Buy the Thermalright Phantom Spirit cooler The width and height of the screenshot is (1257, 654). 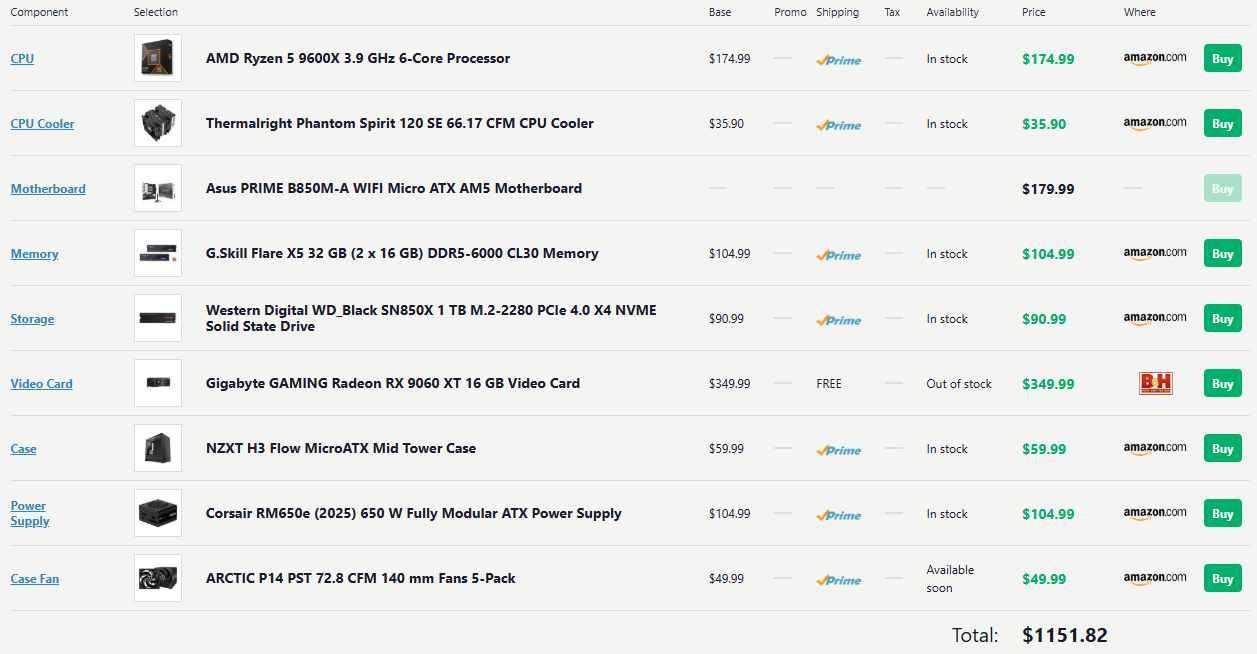(1222, 123)
